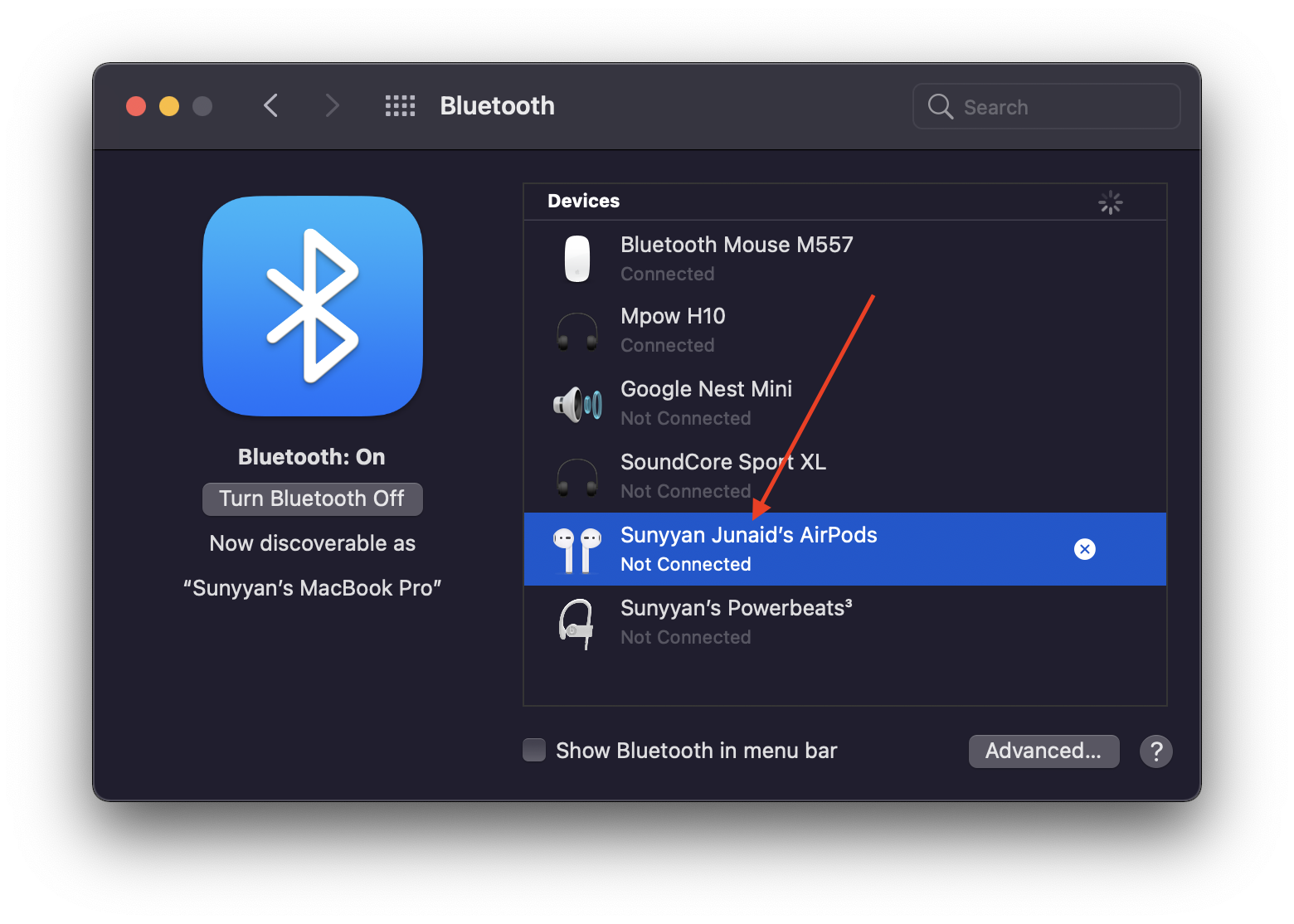Open Bluetooth help with the question mark button

click(x=1156, y=751)
